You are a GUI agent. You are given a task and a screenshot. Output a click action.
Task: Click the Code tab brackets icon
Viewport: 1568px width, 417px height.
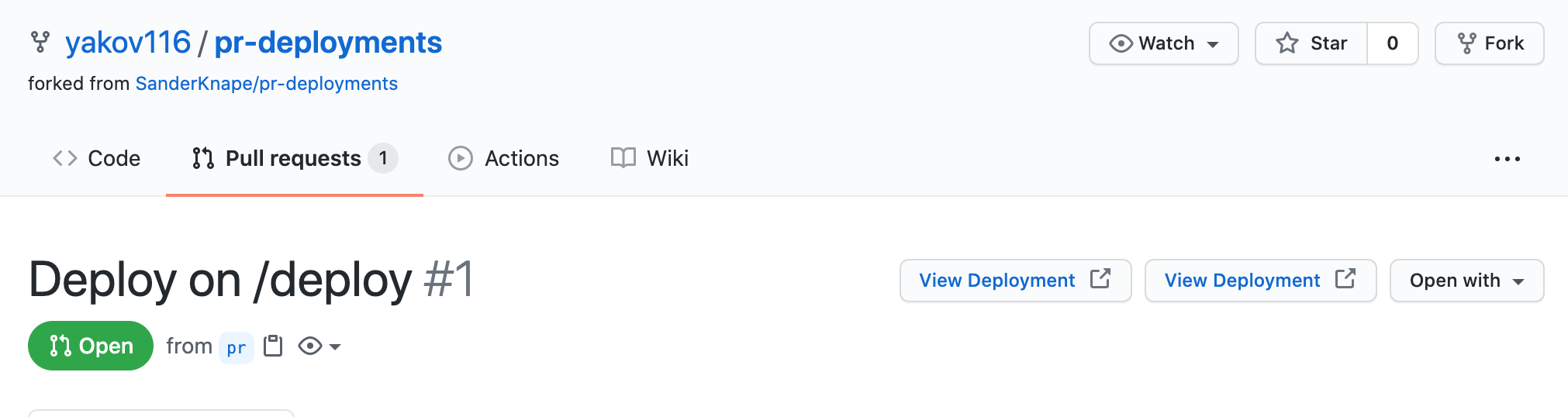coord(65,158)
